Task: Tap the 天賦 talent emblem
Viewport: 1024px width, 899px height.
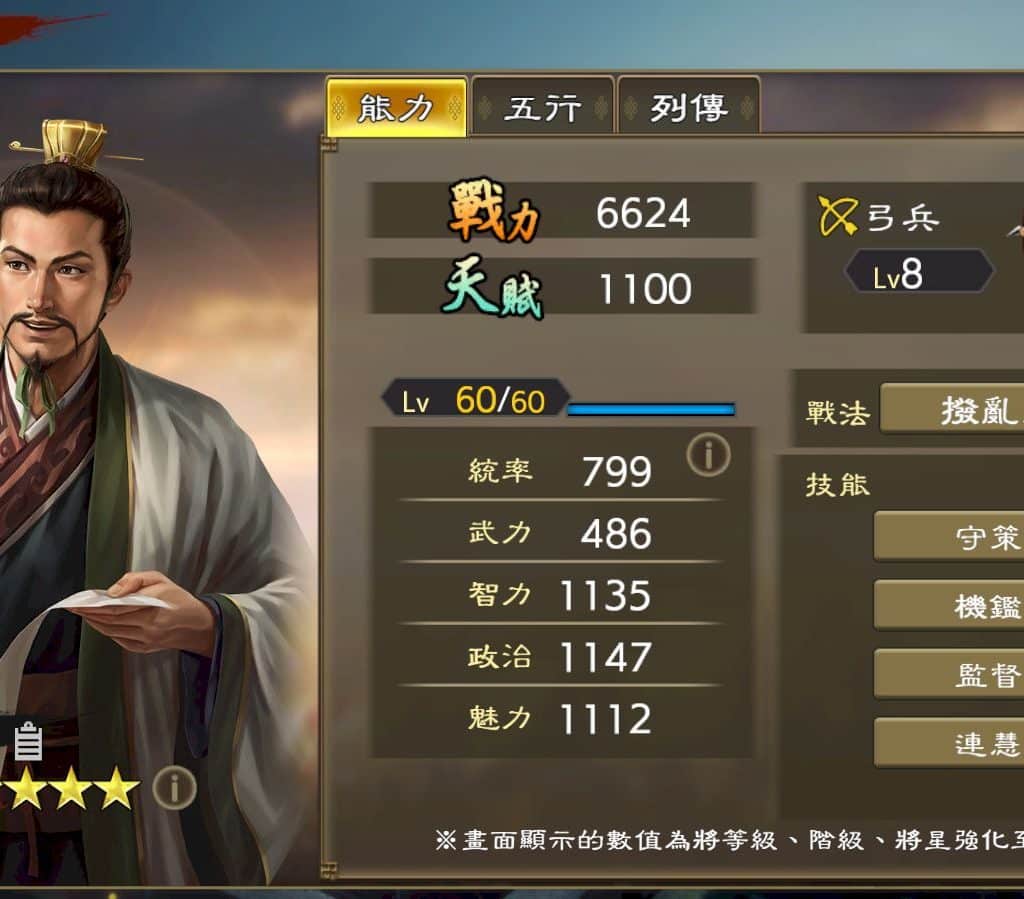Action: pyautogui.click(x=494, y=287)
